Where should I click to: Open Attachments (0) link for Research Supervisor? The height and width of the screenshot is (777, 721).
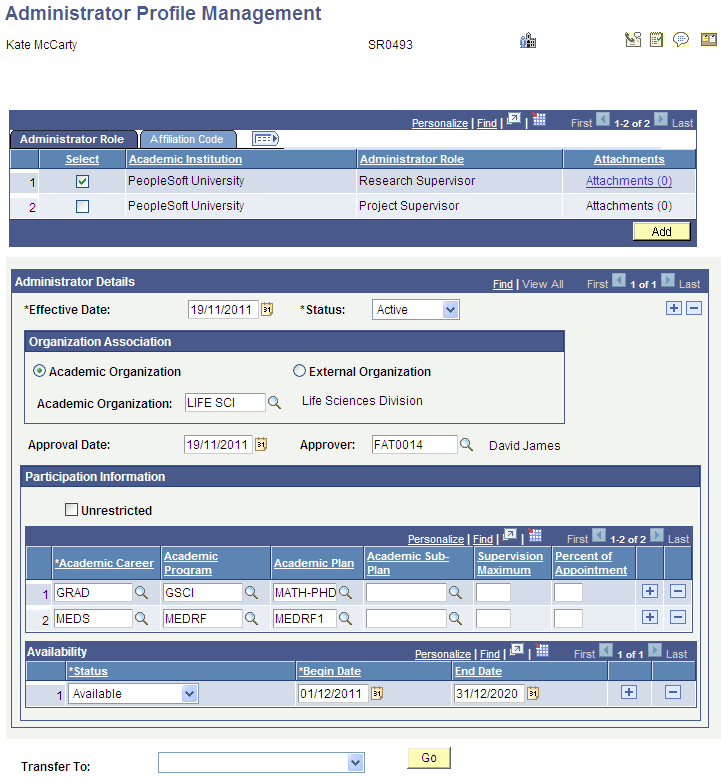(x=629, y=181)
